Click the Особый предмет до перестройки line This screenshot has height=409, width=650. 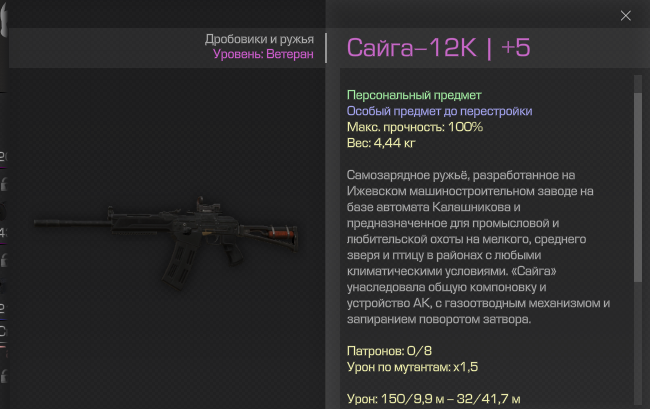[439, 111]
